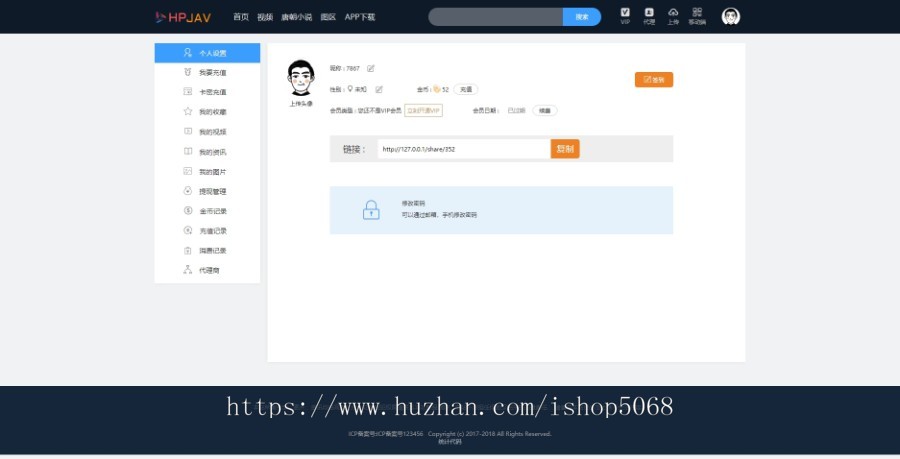Viewport: 900px width, 459px height.
Task: Click the share link URL field
Action: (464, 149)
